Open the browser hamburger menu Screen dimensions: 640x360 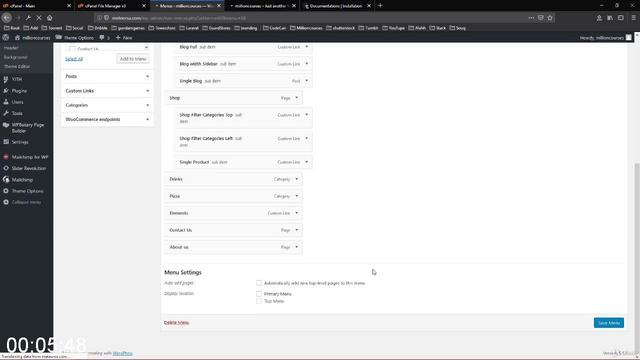pyautogui.click(x=633, y=18)
